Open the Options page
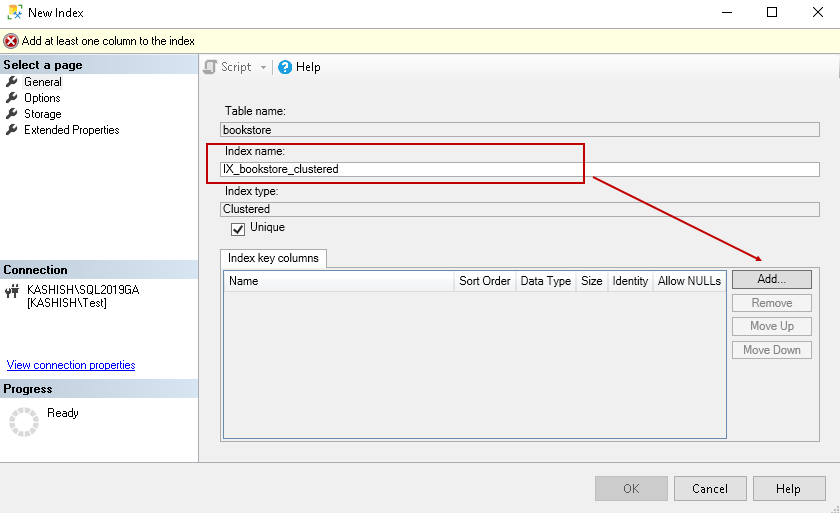840x513 pixels. (42, 98)
